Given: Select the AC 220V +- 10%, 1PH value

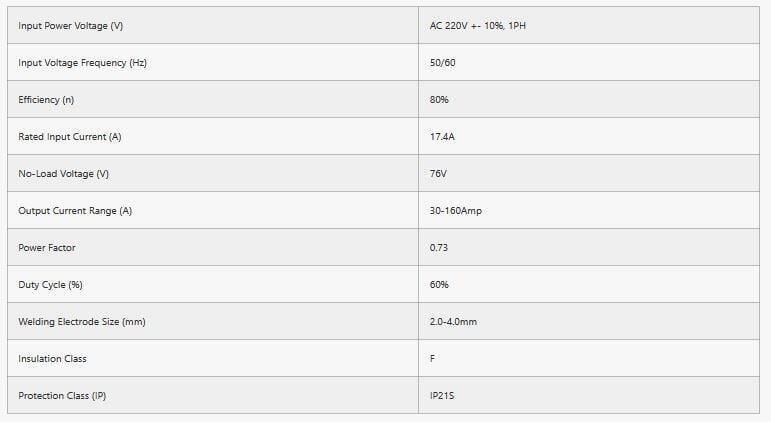Looking at the screenshot, I should (x=477, y=26).
